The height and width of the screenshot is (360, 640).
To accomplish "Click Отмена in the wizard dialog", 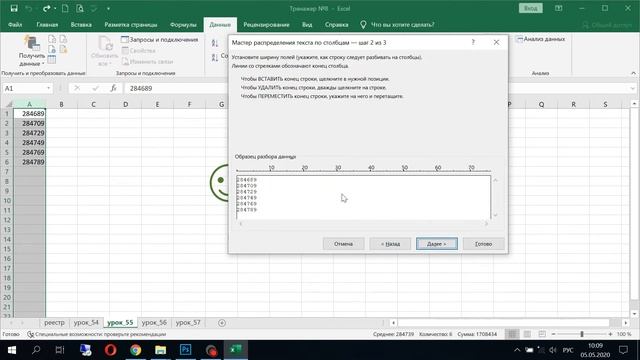I will pyautogui.click(x=343, y=244).
